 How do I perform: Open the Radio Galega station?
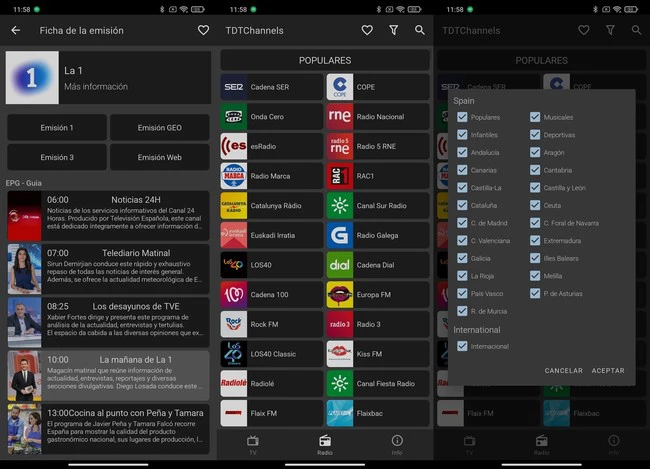[378, 236]
